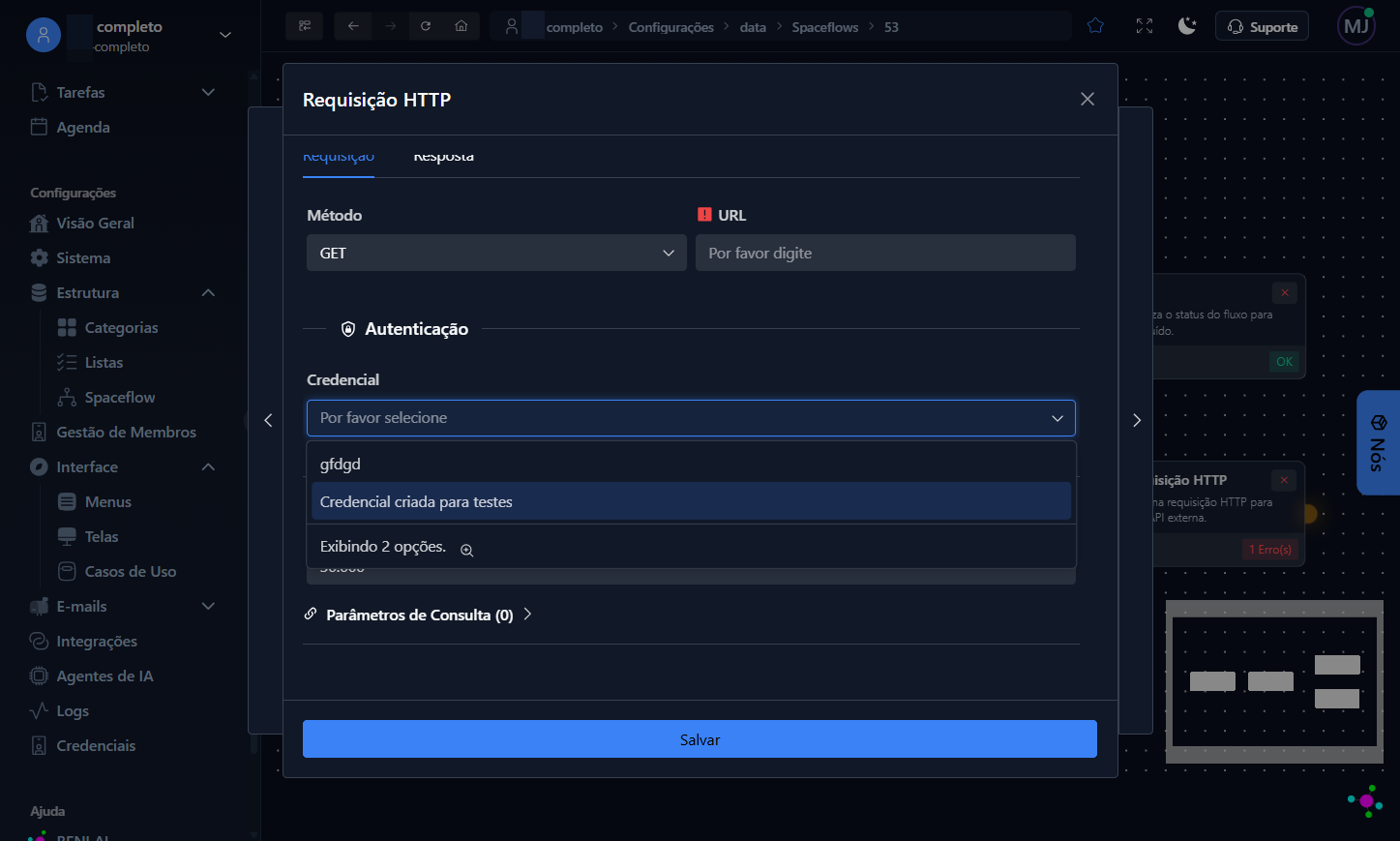Screen dimensions: 1400x841
Task: Open Integrações in the sidebar
Action: pos(97,641)
